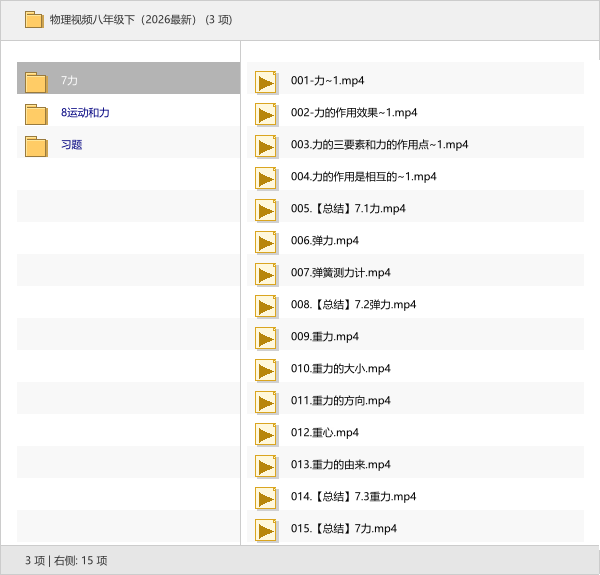The width and height of the screenshot is (600, 575).
Task: Select the 7力 folder in left pane
Action: coord(69,81)
